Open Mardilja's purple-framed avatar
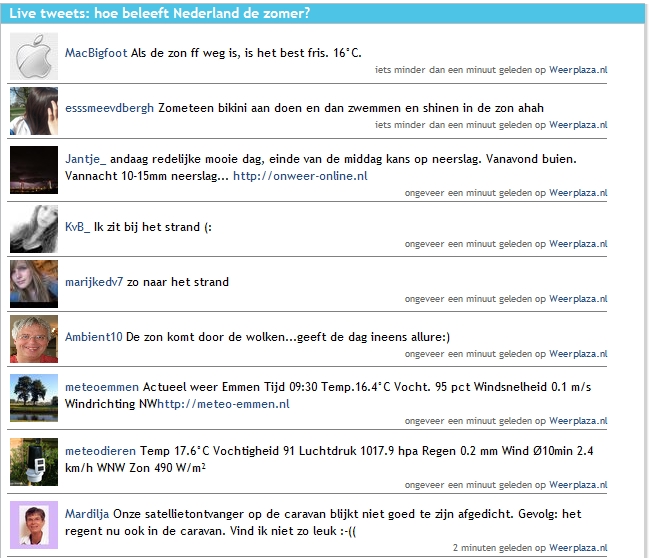649x558 pixels. [x=34, y=525]
